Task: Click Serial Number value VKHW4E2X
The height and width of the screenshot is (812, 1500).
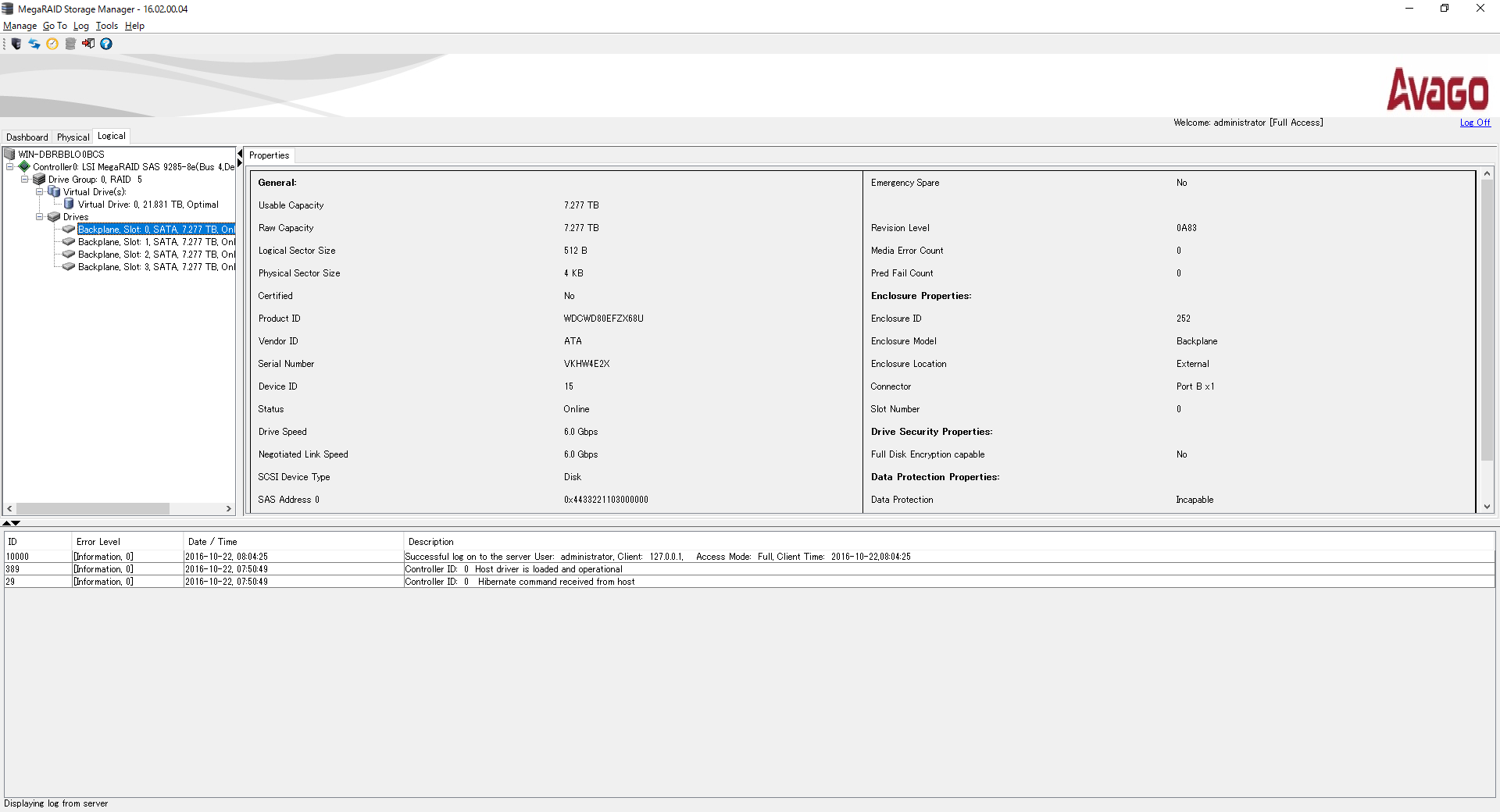Action: click(587, 364)
